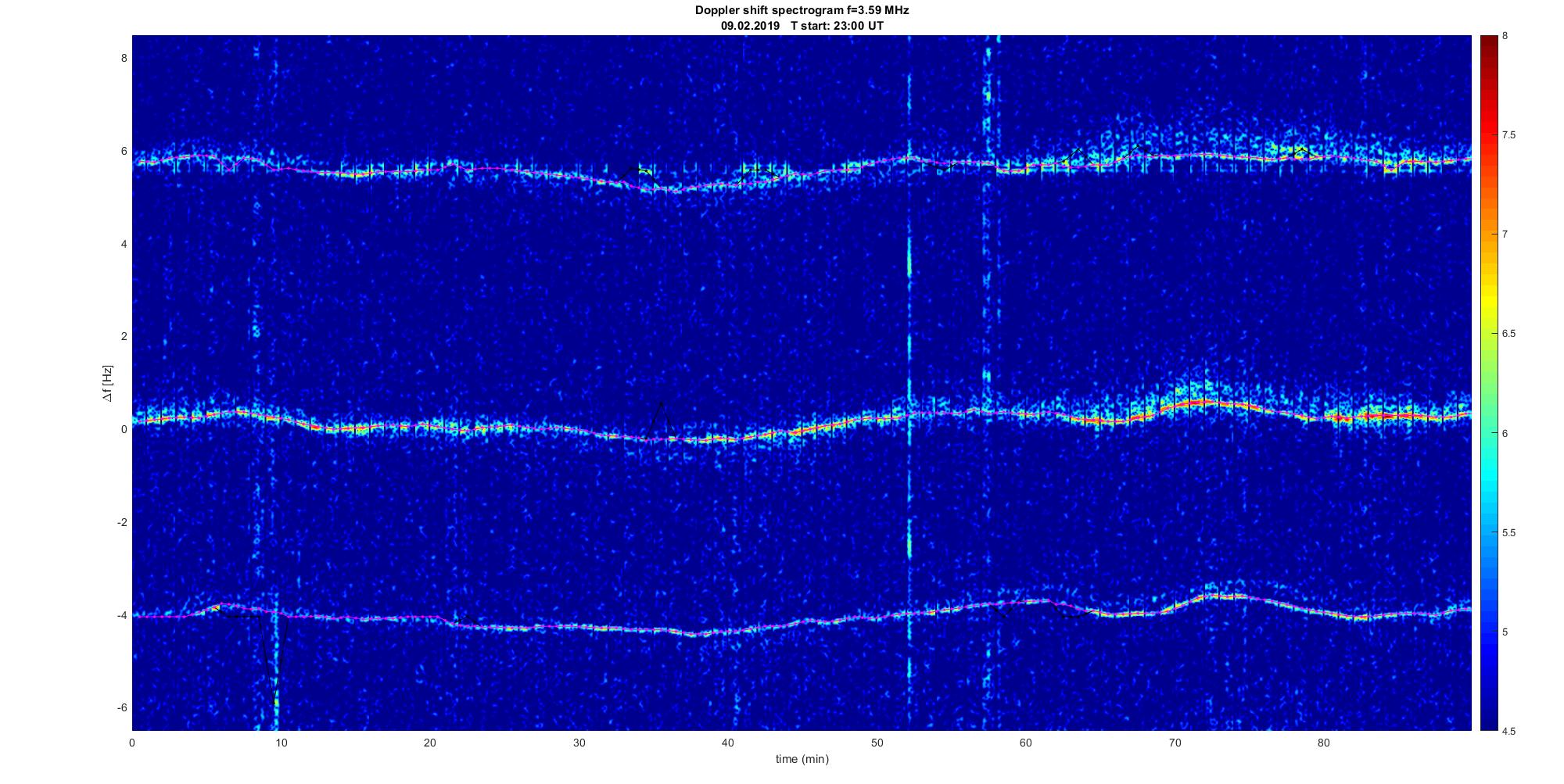The width and height of the screenshot is (1564, 784).
Task: Click colorbar tick label '4.5'
Action: tap(1509, 732)
